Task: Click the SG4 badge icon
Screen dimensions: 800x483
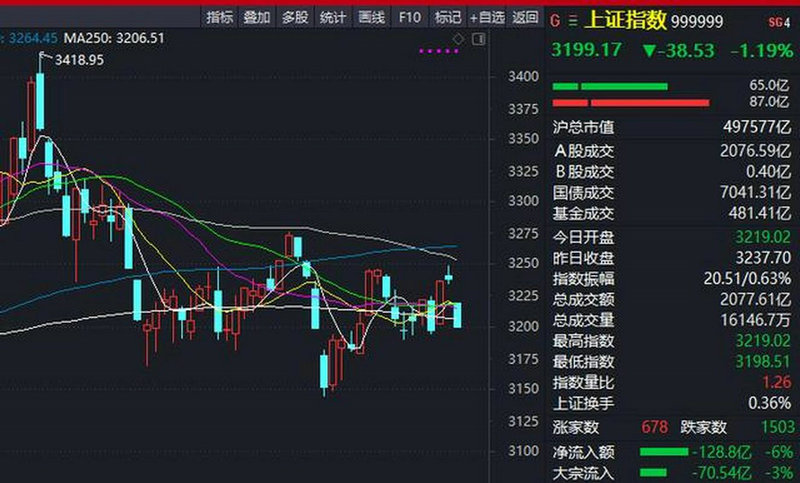Action: 778,21
